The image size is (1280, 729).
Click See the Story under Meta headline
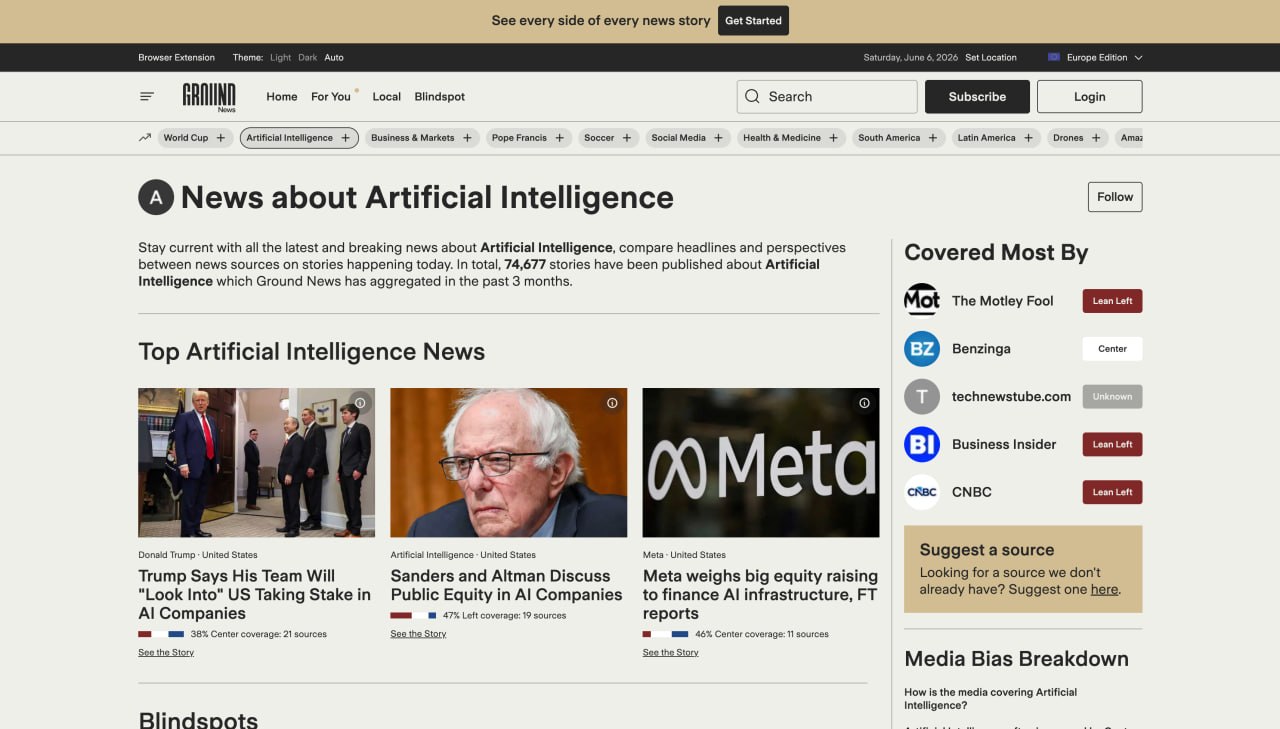point(670,652)
